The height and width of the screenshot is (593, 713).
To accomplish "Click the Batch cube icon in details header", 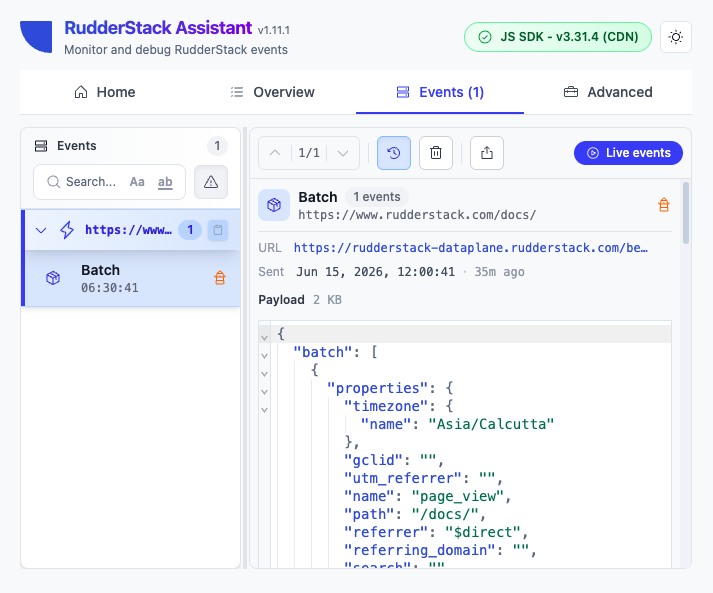I will (x=274, y=205).
